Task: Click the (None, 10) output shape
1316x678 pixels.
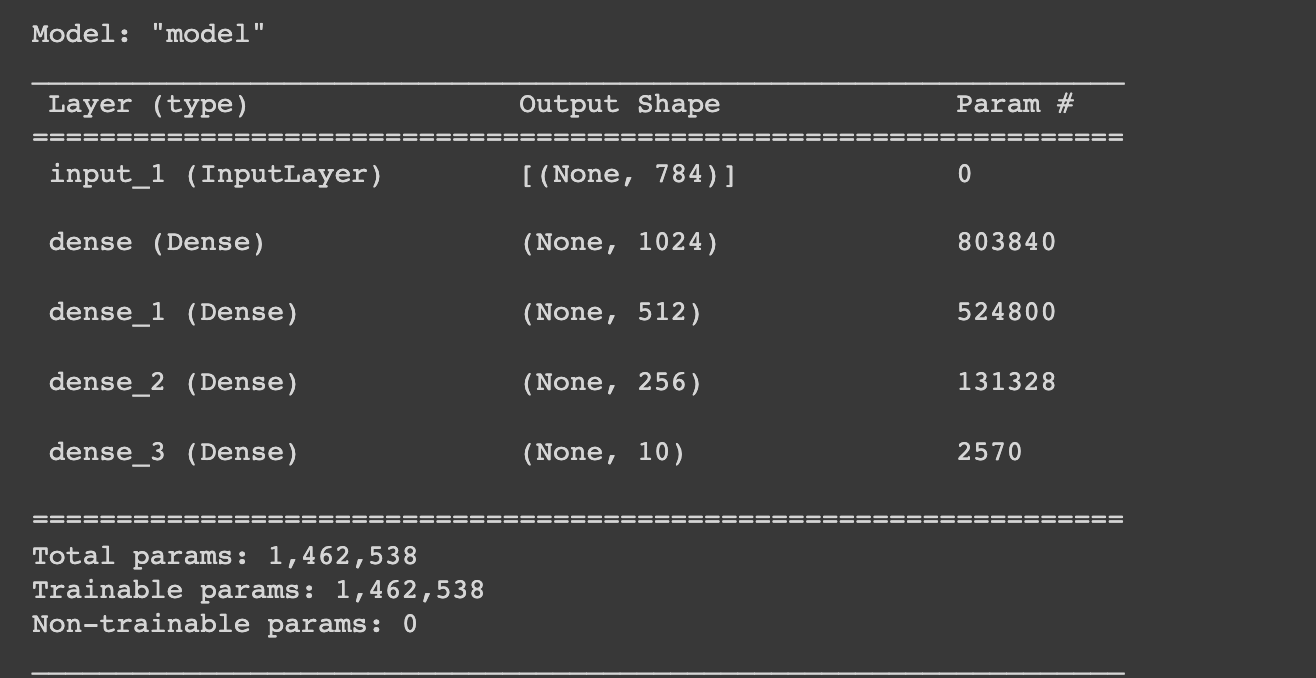Action: pyautogui.click(x=603, y=453)
